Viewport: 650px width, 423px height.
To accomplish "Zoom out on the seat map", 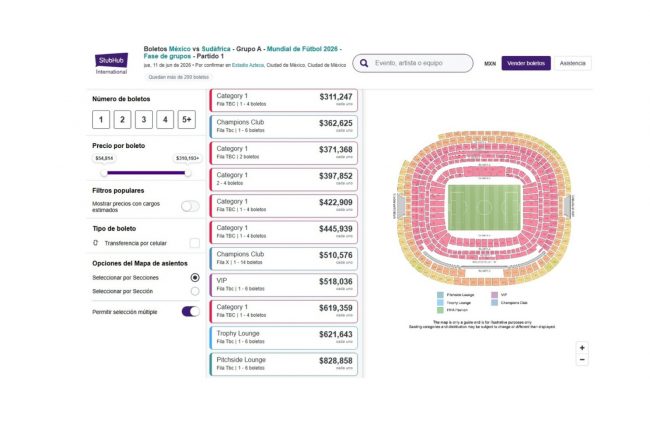I will pos(582,360).
